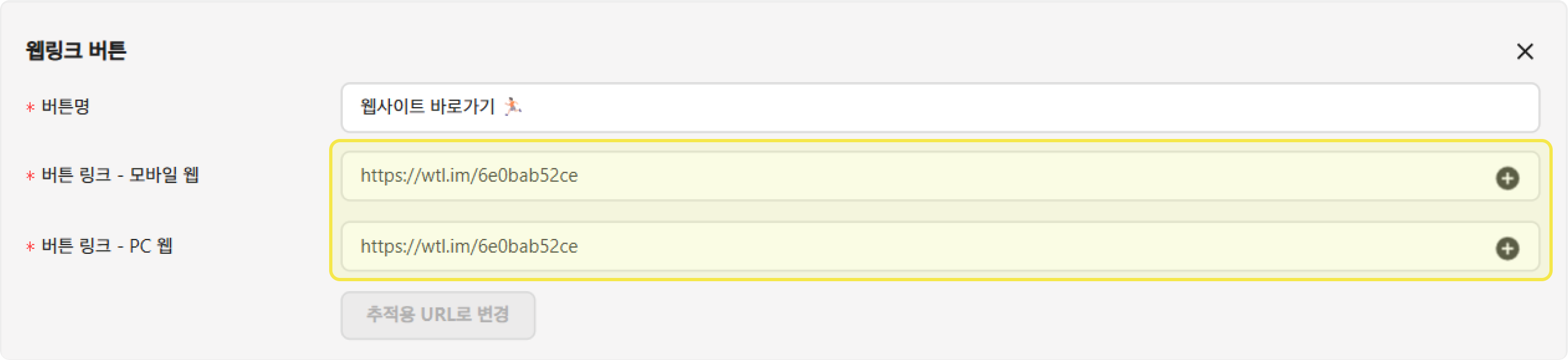This screenshot has height=360, width=1568.
Task: Focus the 버튼명 input field
Action: coord(974,107)
